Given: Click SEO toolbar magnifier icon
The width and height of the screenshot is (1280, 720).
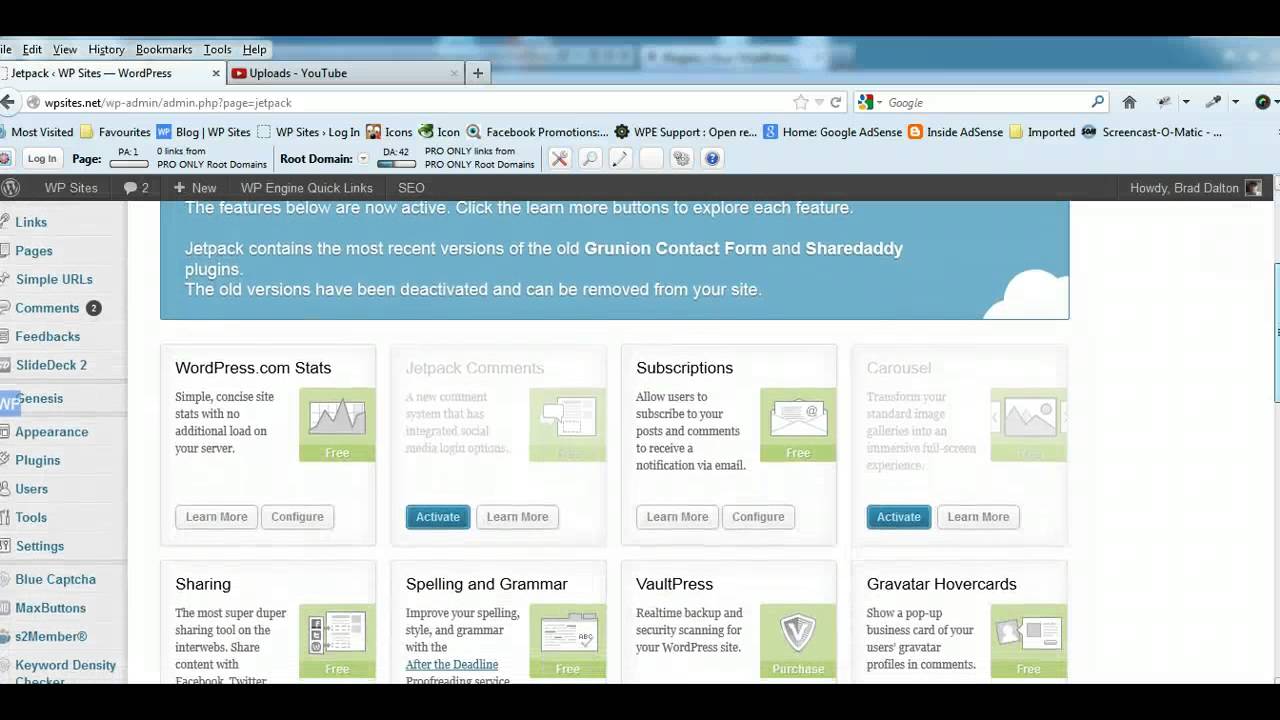Looking at the screenshot, I should point(590,158).
